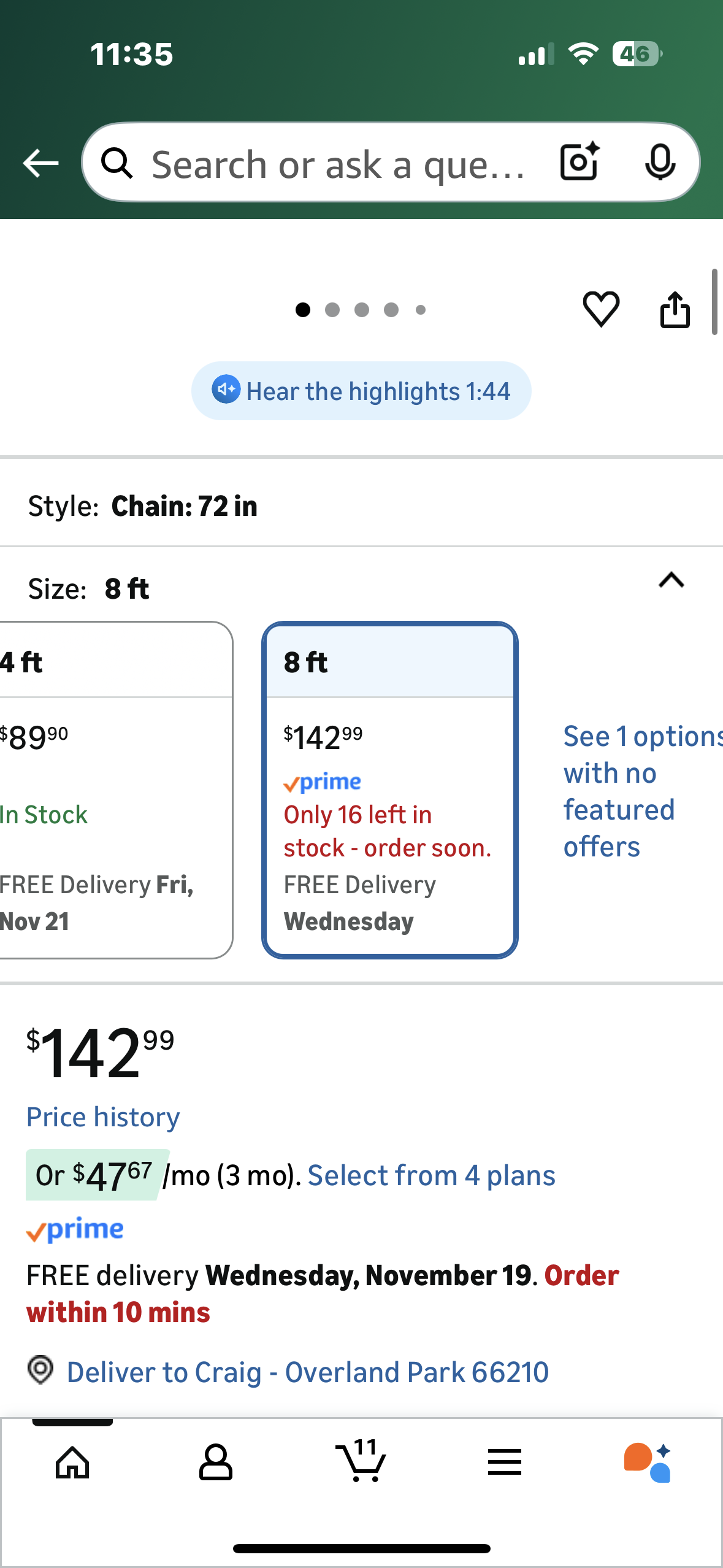Launch the Rufus AI assistant icon

(x=648, y=1462)
